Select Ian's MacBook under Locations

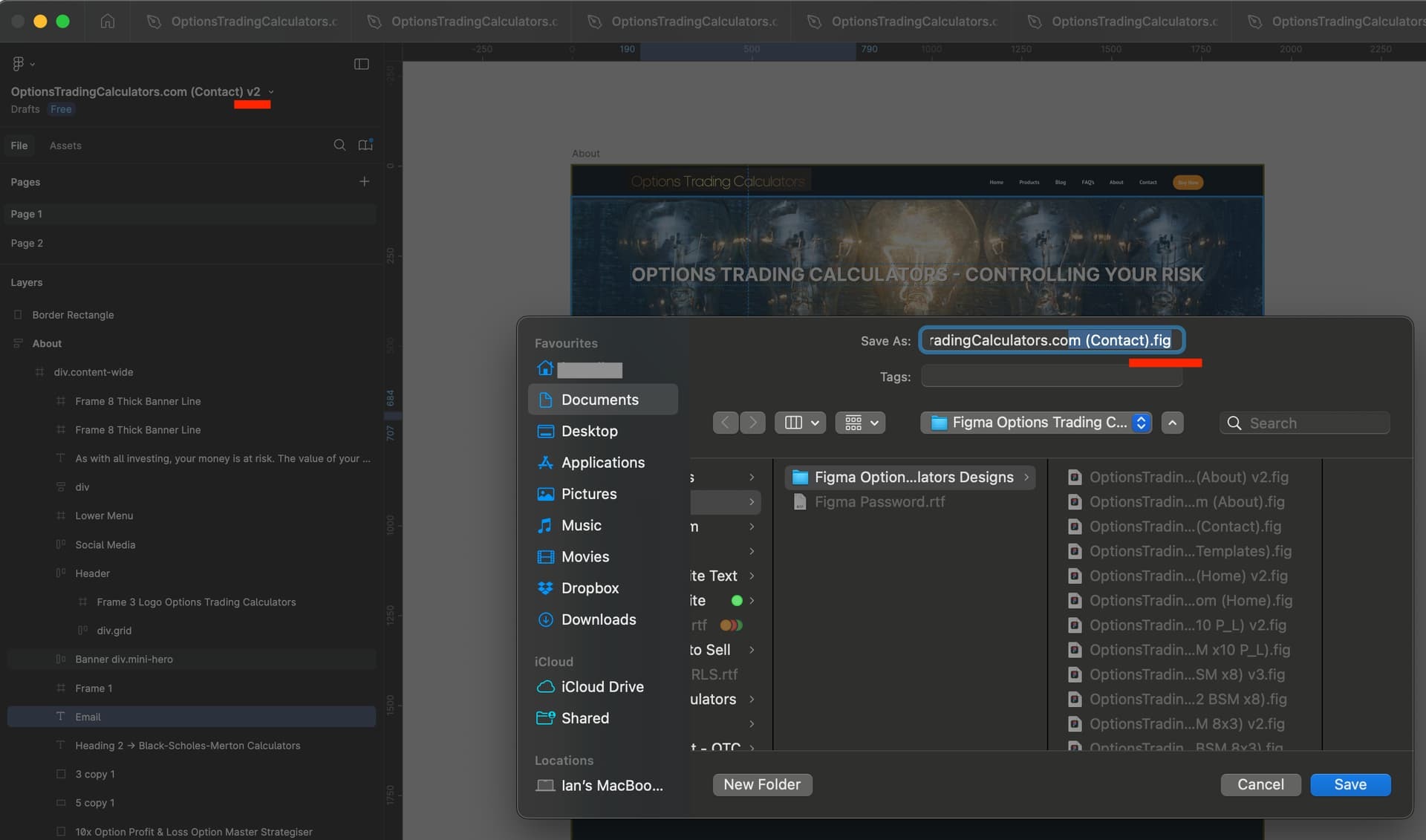click(x=603, y=785)
